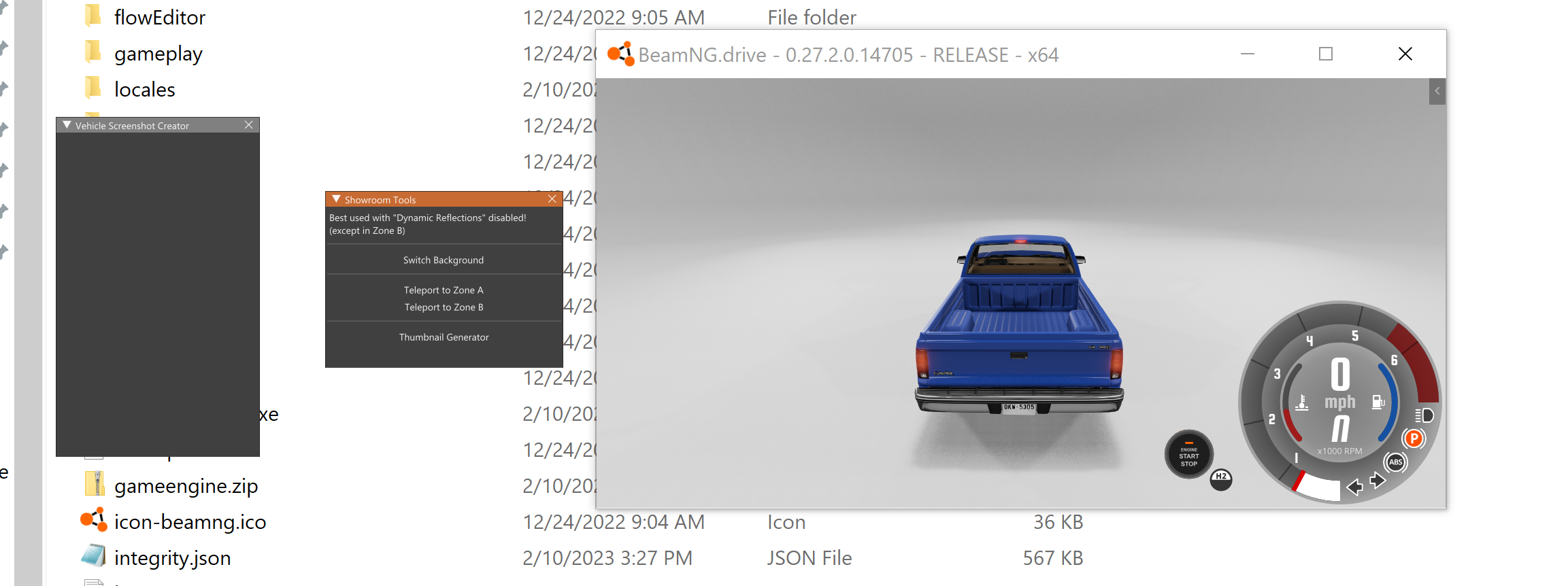The image size is (1568, 586).
Task: Select Teleport to Zone B
Action: point(444,307)
